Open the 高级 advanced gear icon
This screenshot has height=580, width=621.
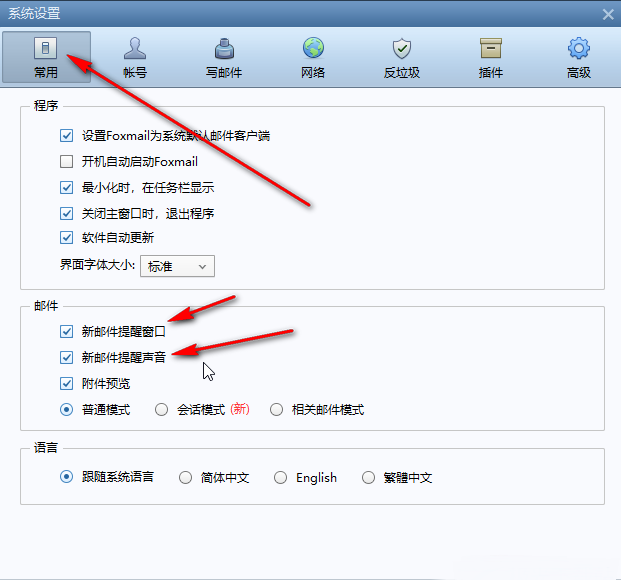579,48
